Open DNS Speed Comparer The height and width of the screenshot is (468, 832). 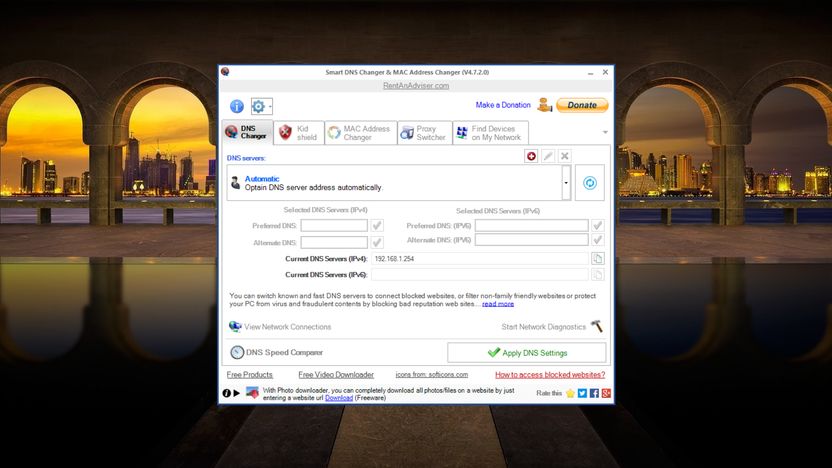point(276,352)
